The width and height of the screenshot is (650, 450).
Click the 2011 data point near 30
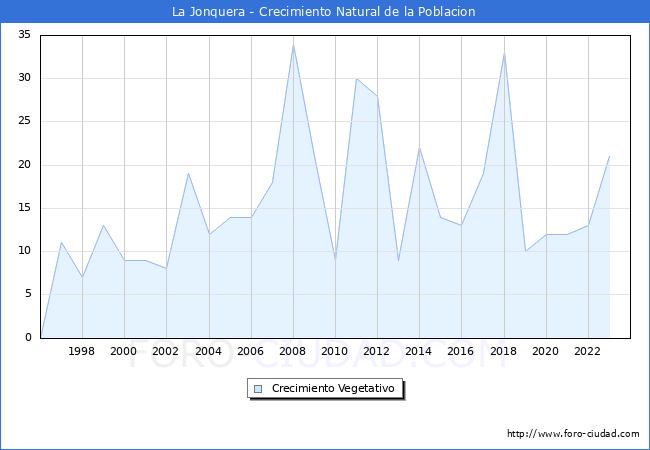point(356,79)
